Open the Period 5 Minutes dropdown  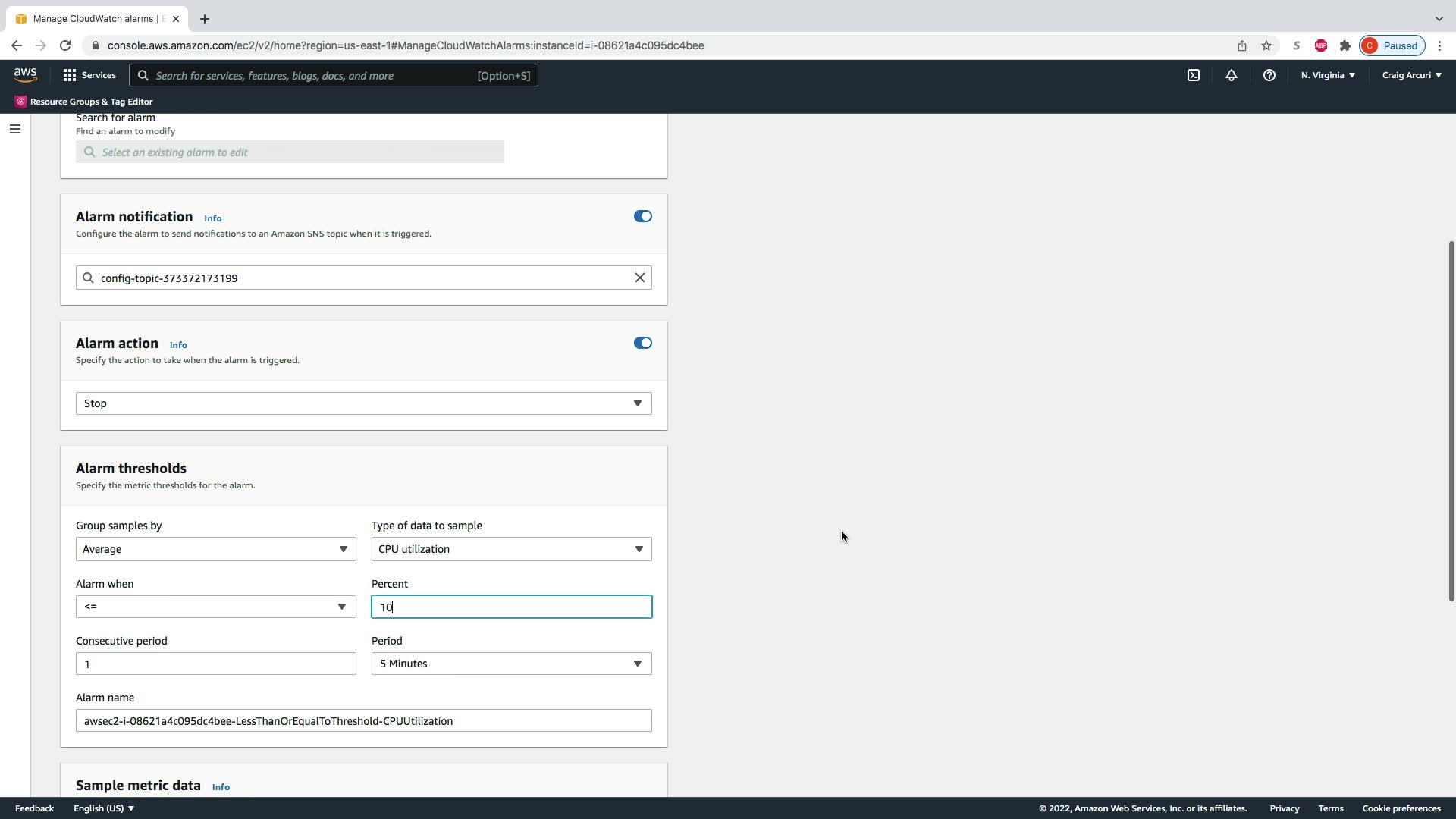point(511,664)
